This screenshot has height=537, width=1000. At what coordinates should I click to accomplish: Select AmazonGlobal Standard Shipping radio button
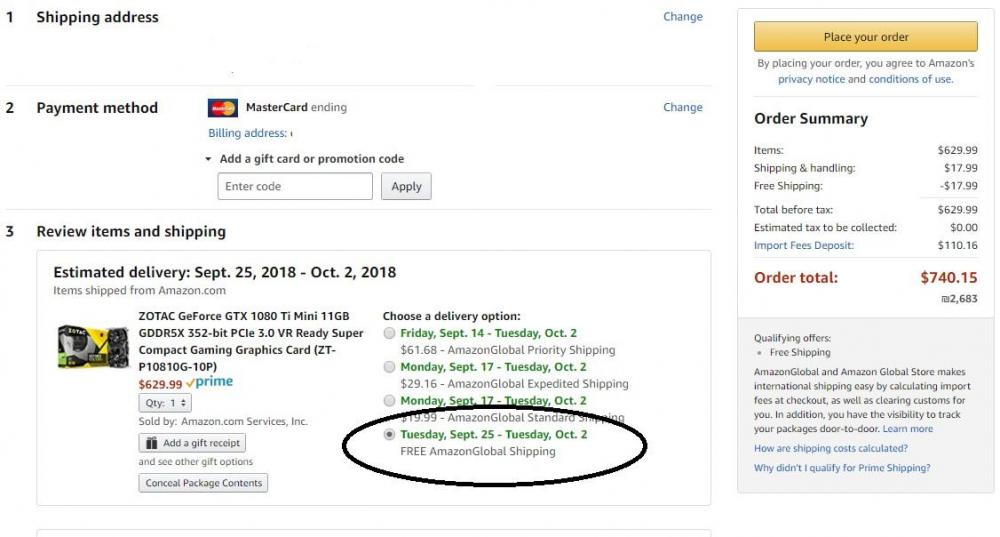coord(389,401)
